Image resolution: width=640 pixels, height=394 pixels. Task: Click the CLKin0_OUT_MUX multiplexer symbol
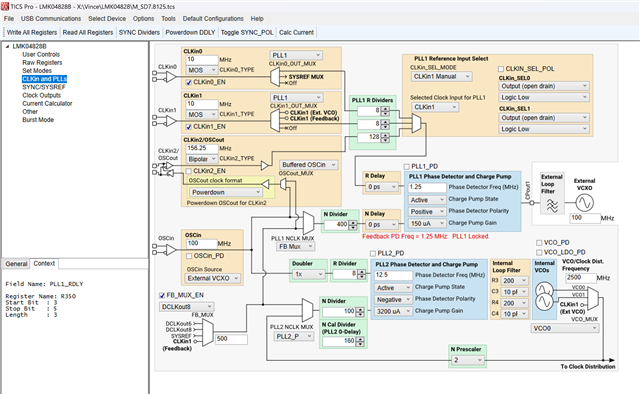[276, 77]
